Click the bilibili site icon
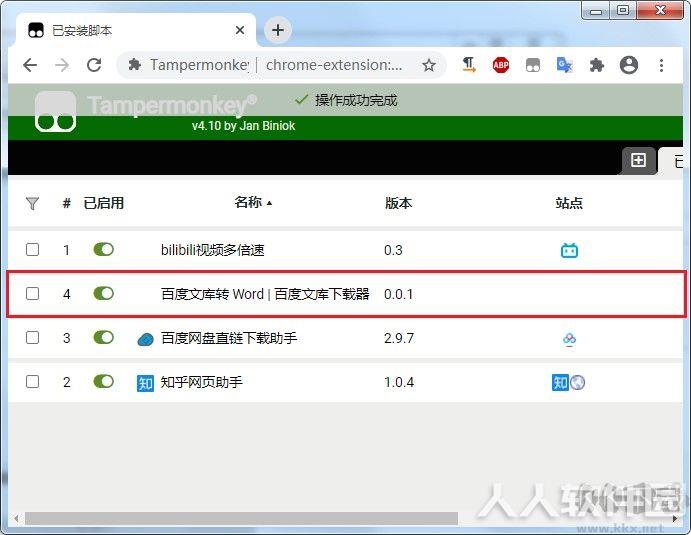Viewport: 691px width, 535px height. pos(569,250)
